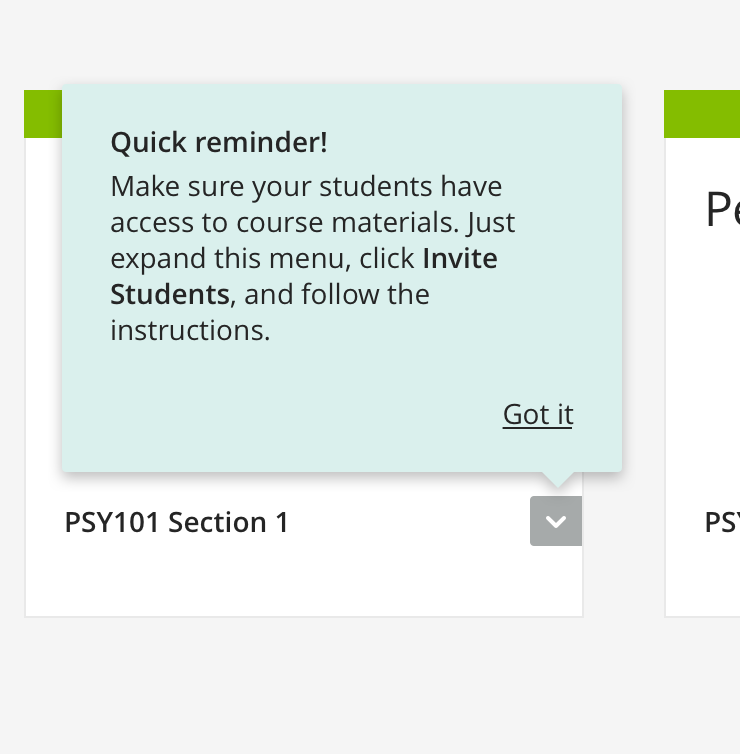
Task: Click the word "instructions." in the tooltip
Action: pos(190,331)
